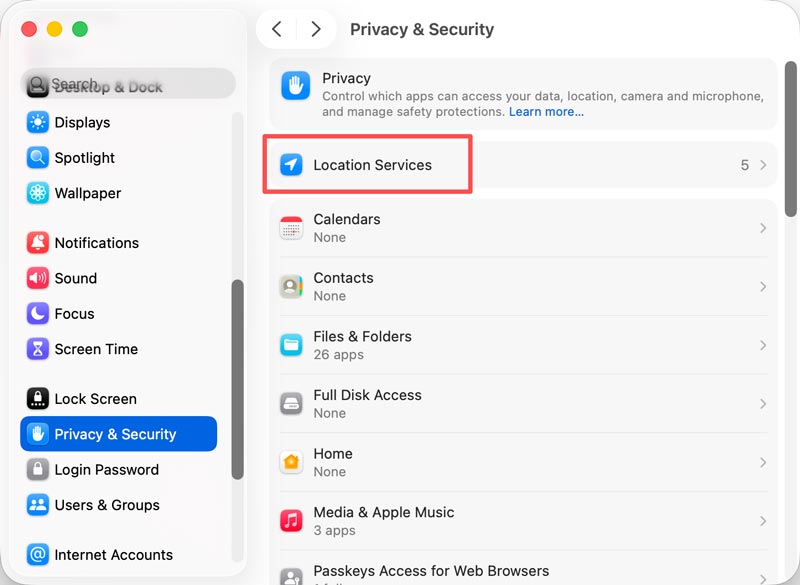This screenshot has width=800, height=585.
Task: Click the Wallpaper icon
Action: [x=37, y=193]
